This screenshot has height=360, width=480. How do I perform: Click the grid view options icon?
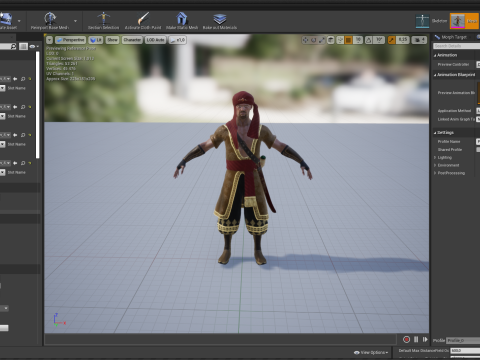[x=23, y=46]
